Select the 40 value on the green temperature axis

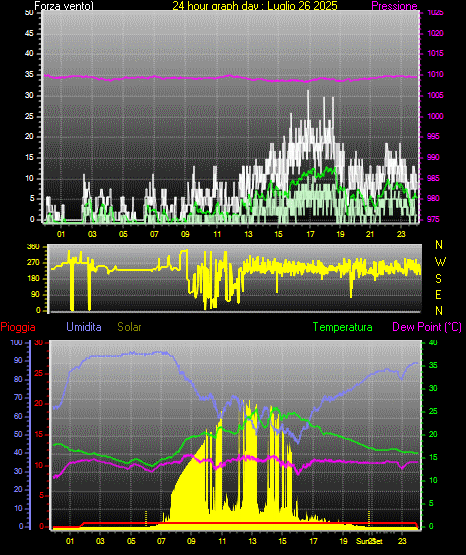433,342
